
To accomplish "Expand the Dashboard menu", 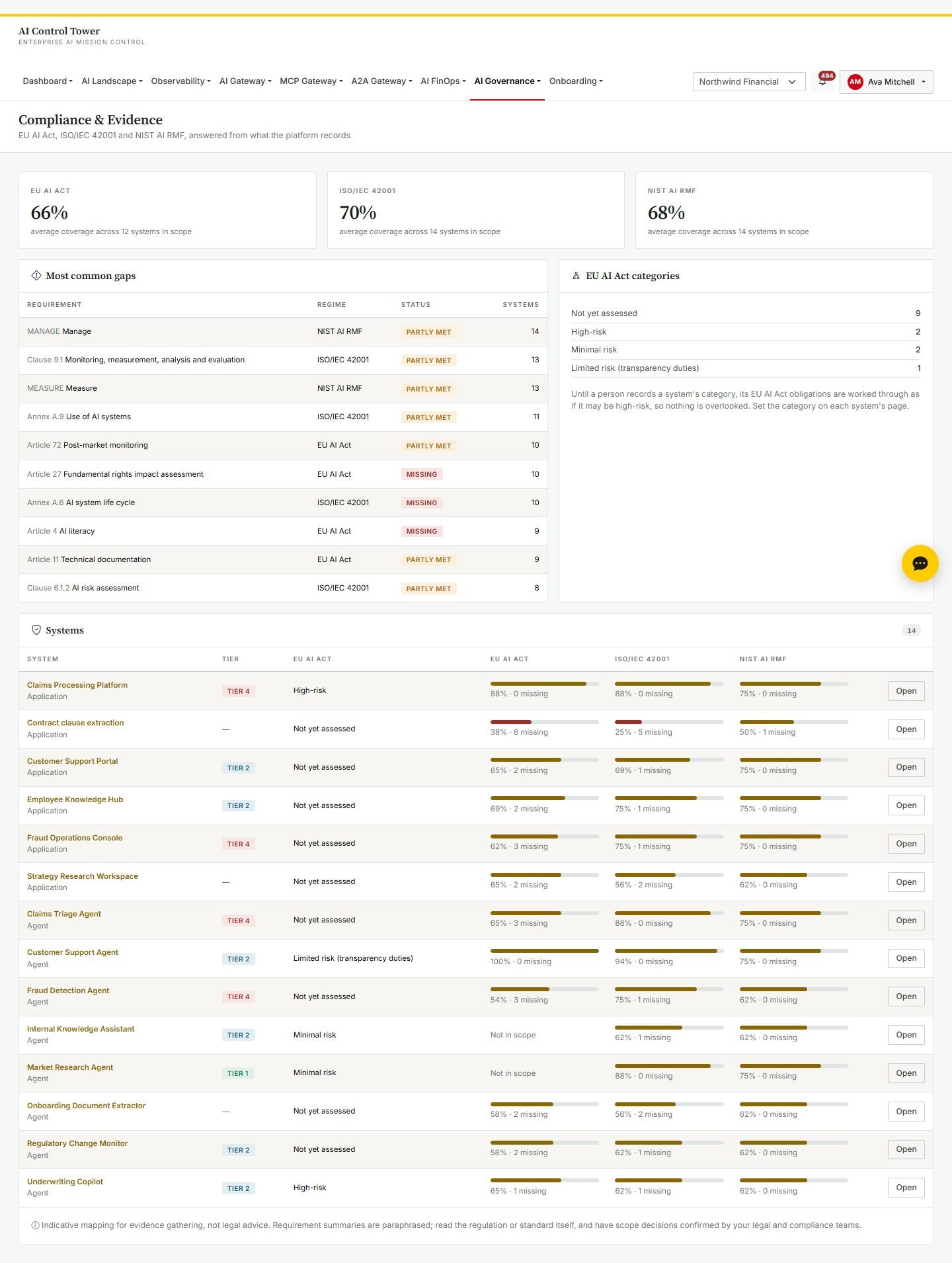I will click(x=48, y=81).
